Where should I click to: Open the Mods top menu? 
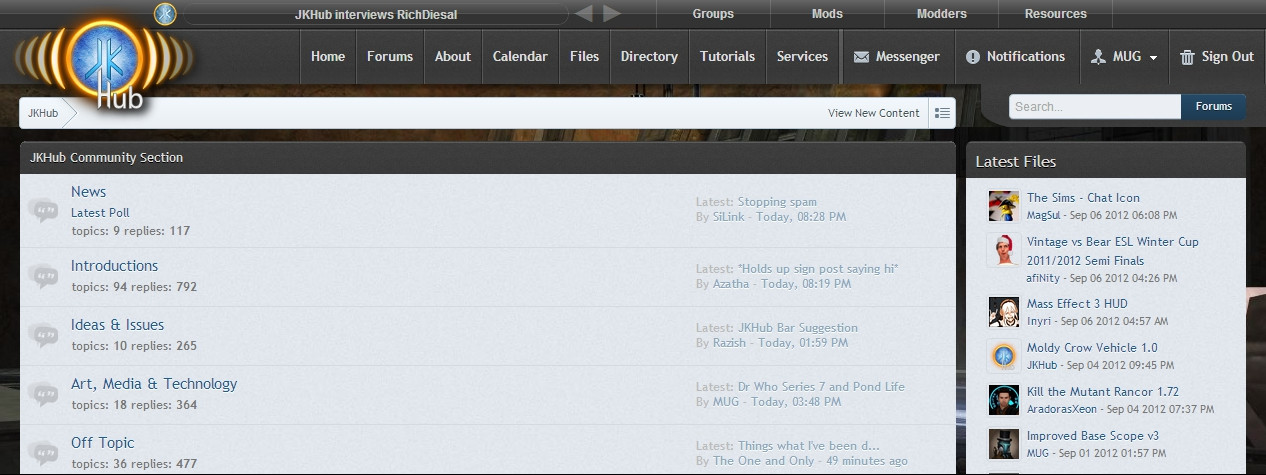point(827,14)
